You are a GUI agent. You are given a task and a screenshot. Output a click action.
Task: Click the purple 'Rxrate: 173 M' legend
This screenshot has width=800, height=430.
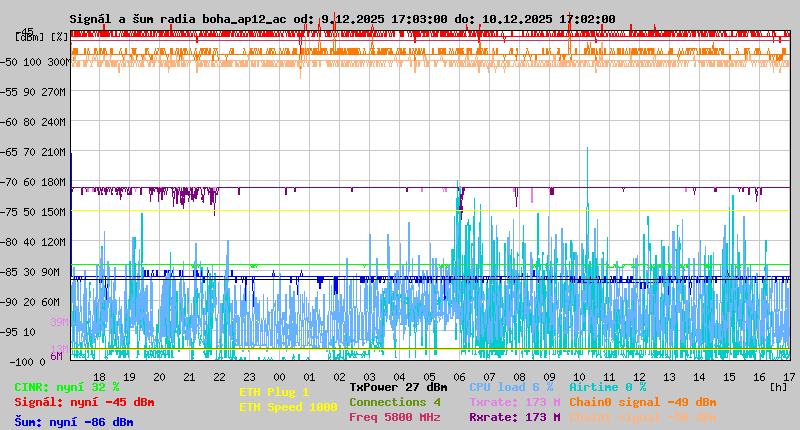[x=514, y=417]
